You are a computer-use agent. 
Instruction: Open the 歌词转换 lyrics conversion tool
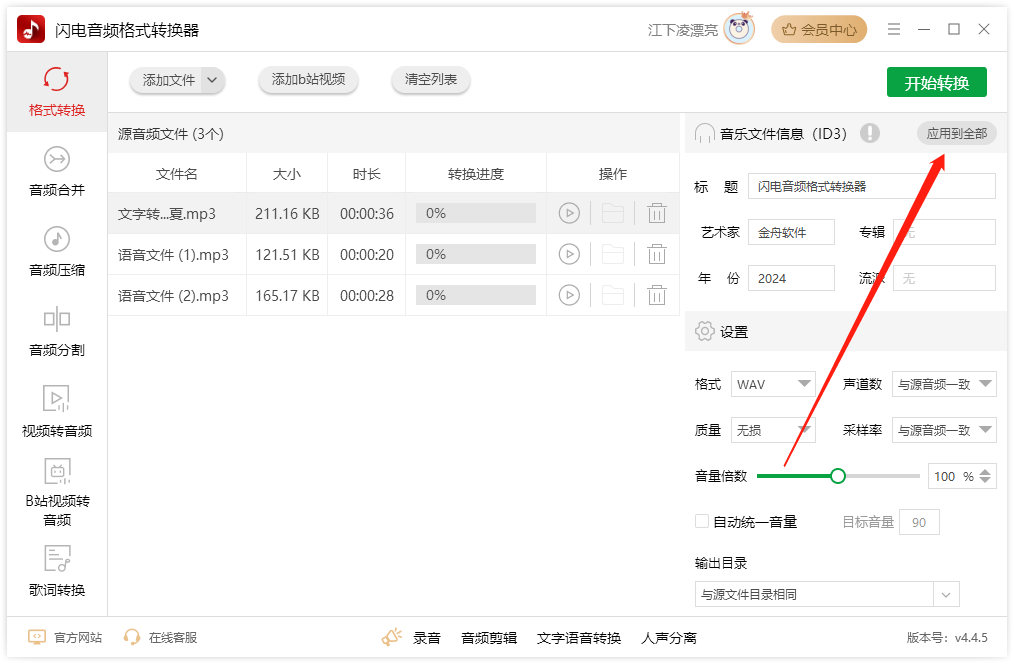point(57,570)
